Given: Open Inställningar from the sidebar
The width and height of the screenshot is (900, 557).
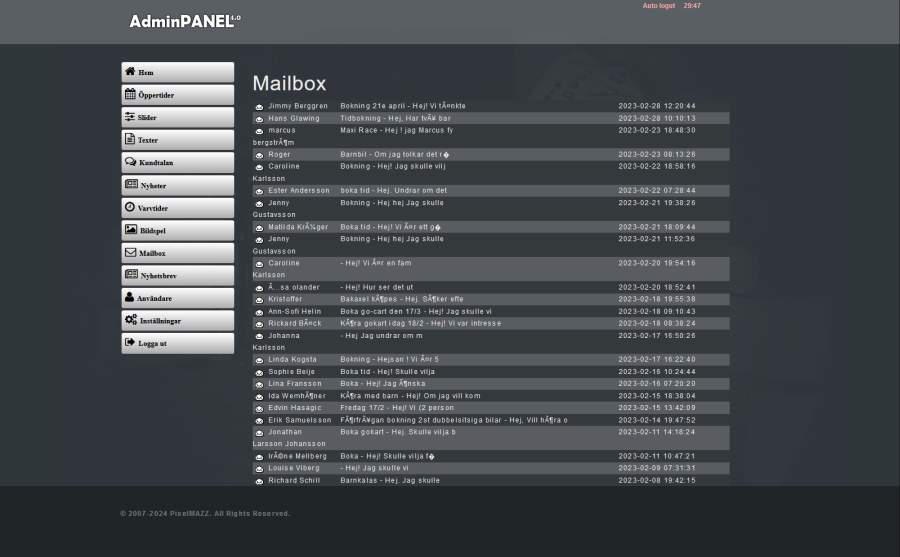Looking at the screenshot, I should 177,321.
